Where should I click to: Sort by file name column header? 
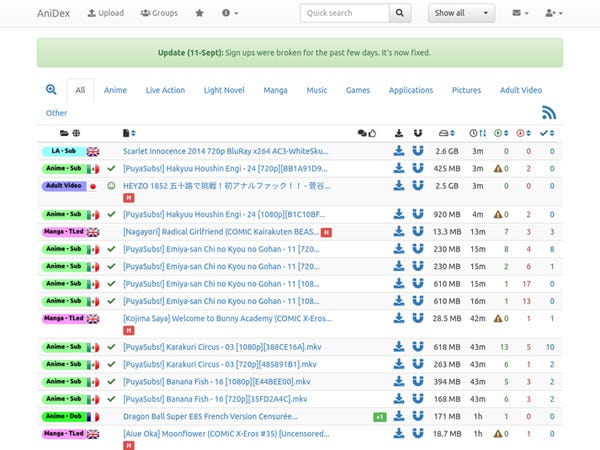click(x=129, y=133)
